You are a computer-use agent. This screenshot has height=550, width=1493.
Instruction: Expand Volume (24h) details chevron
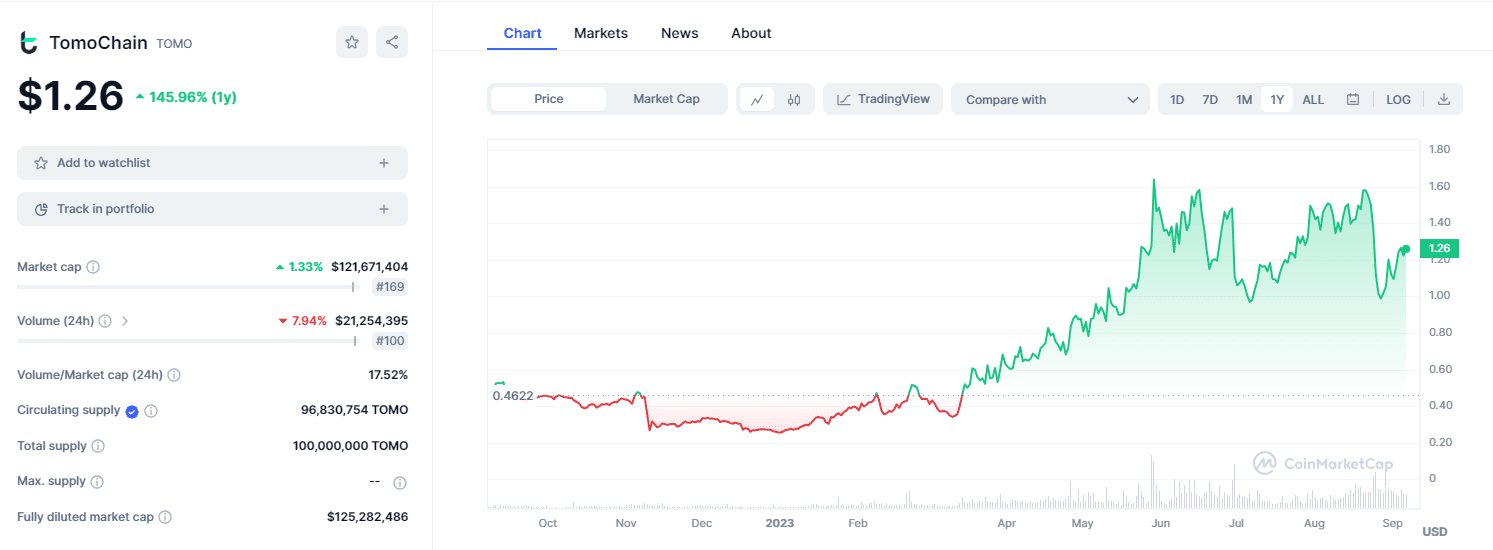[125, 321]
